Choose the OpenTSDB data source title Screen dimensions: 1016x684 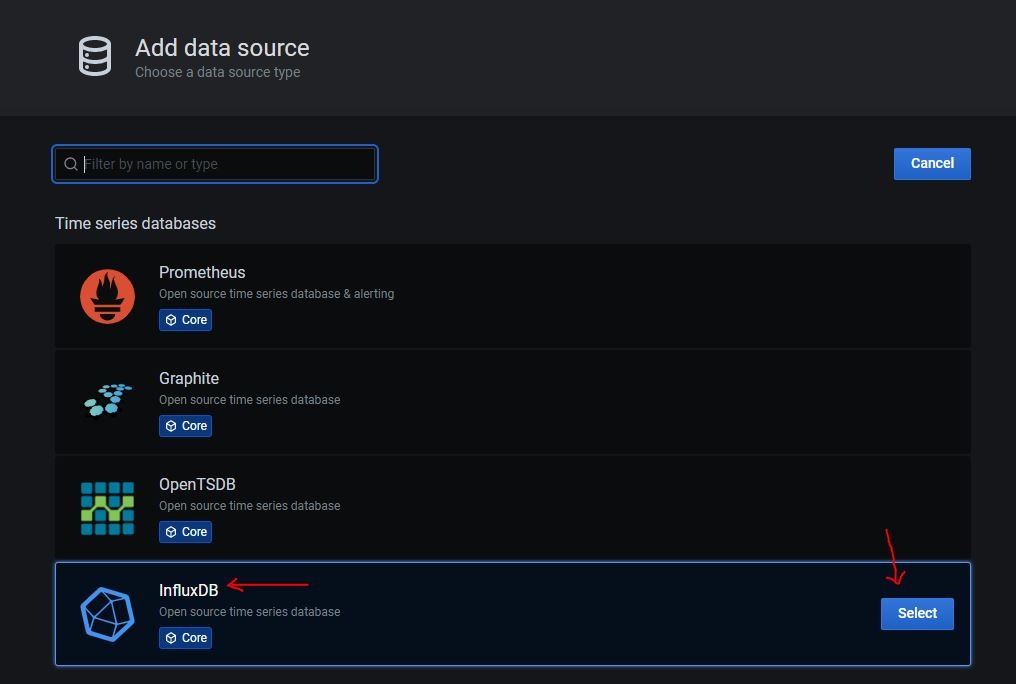tap(197, 484)
